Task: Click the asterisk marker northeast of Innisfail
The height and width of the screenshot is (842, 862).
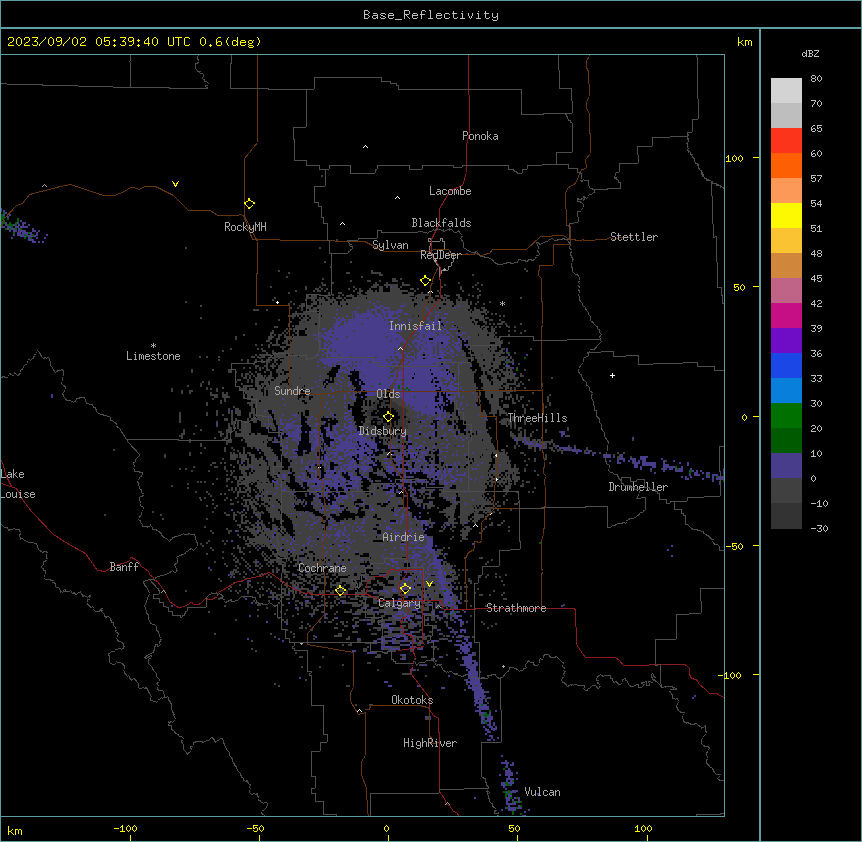Action: (502, 303)
